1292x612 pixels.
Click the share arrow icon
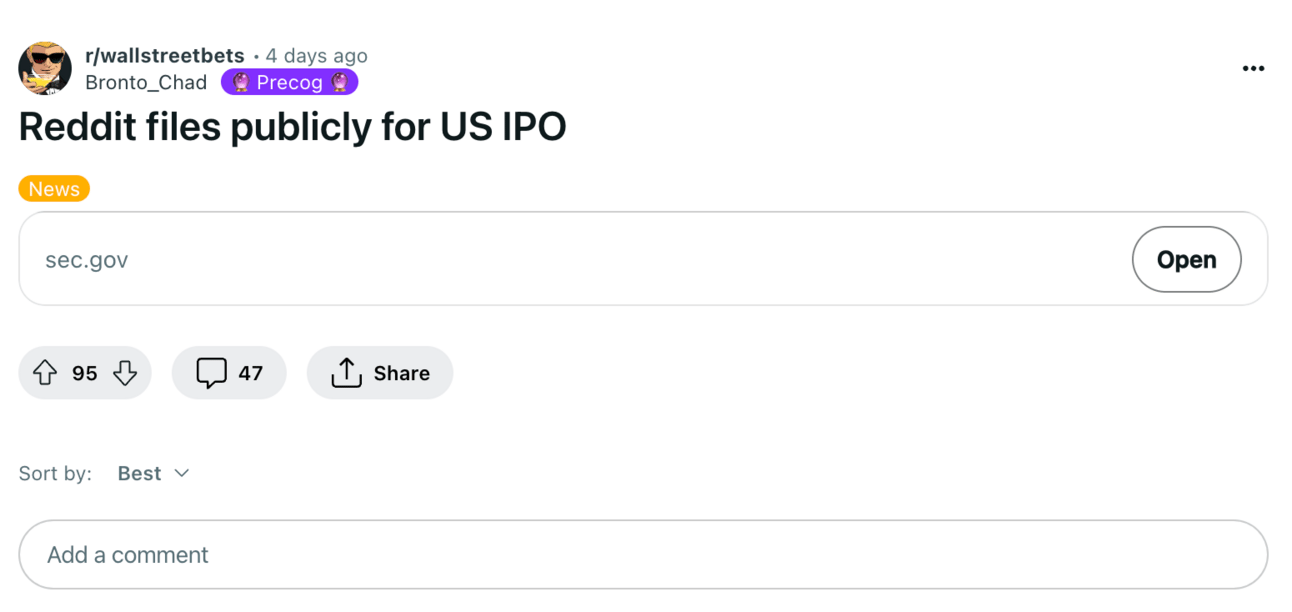pos(346,373)
